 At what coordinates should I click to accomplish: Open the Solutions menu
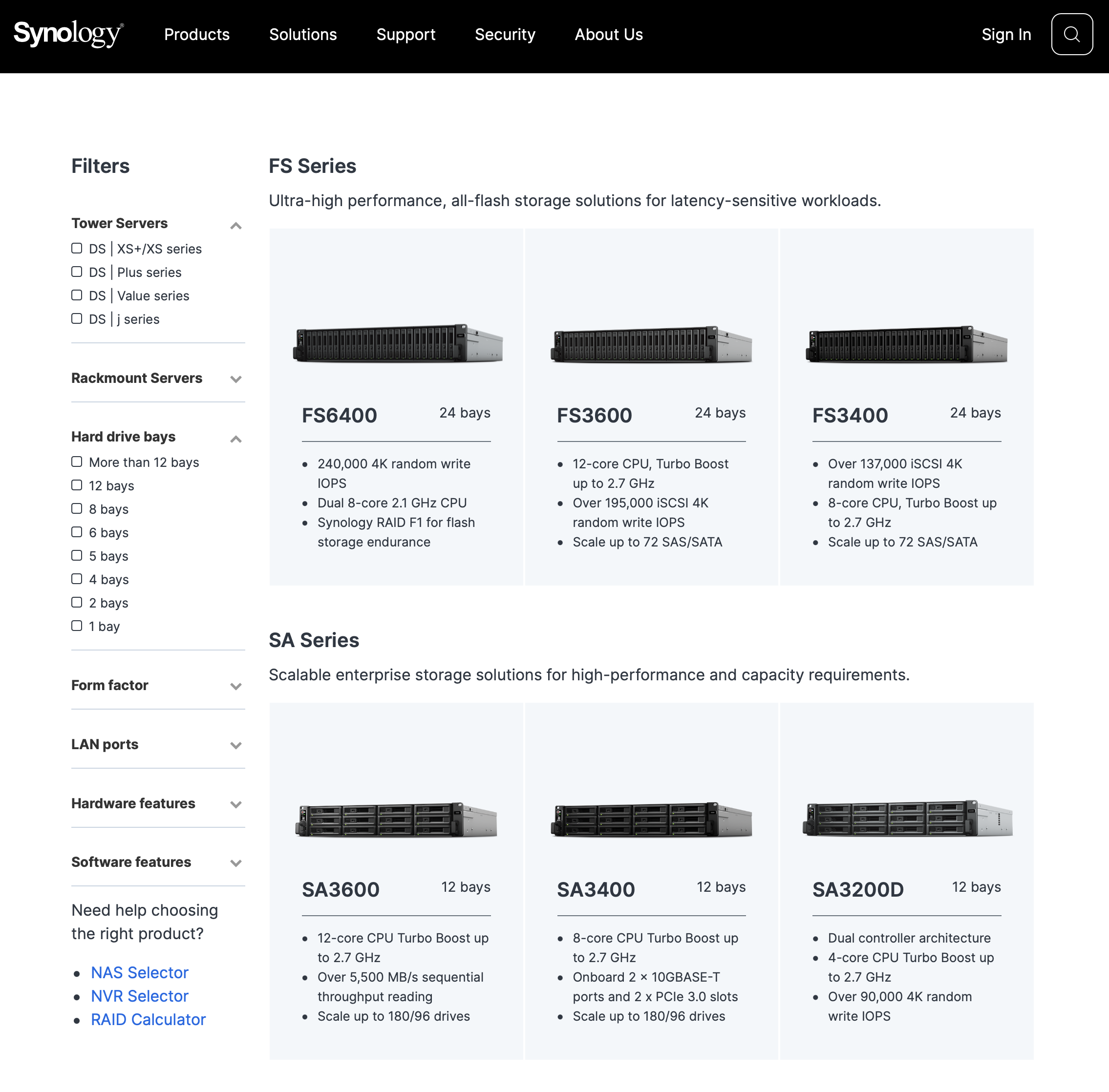pyautogui.click(x=303, y=34)
